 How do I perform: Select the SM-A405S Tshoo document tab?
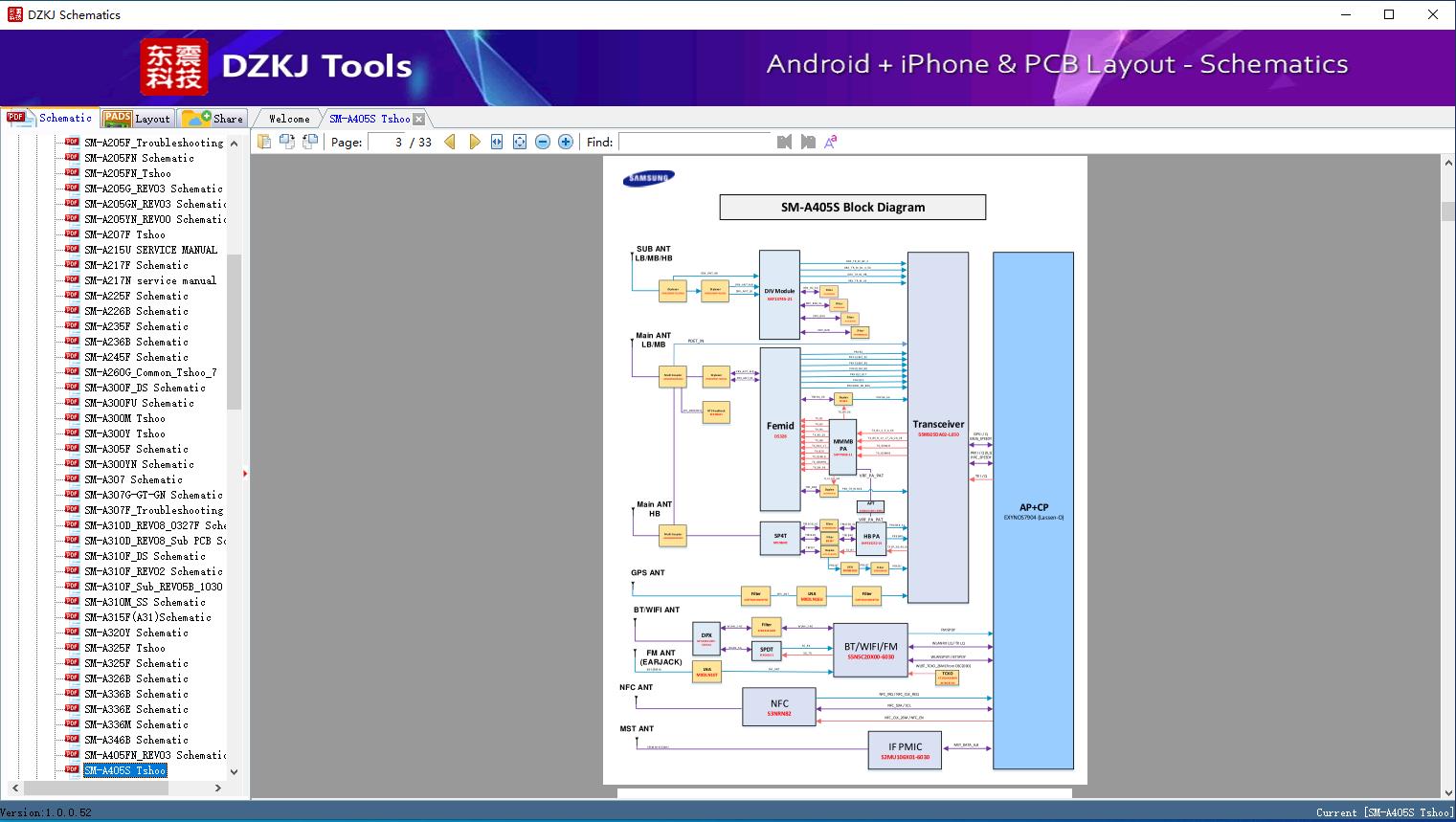(x=370, y=119)
